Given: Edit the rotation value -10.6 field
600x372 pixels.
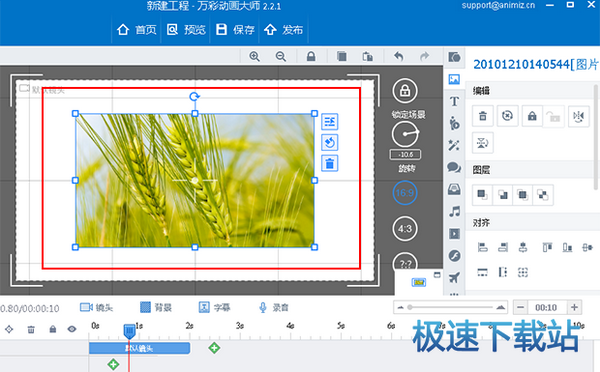Looking at the screenshot, I should click(x=405, y=155).
